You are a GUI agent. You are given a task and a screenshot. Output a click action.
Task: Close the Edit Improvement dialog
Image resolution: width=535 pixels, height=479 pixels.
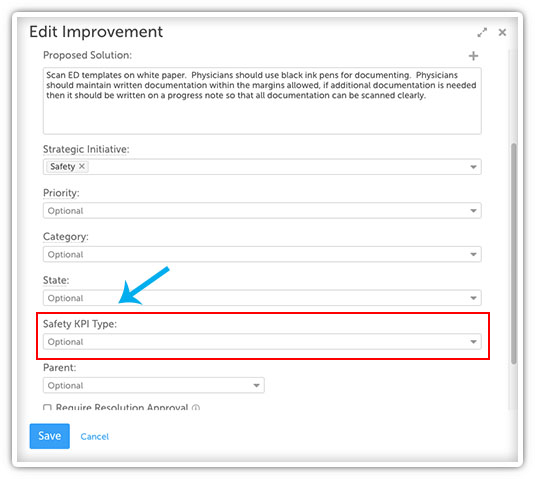click(502, 32)
